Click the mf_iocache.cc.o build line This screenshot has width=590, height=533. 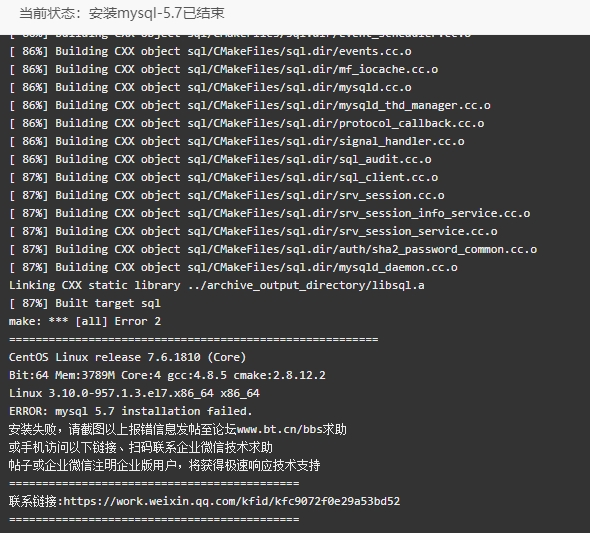pyautogui.click(x=223, y=69)
